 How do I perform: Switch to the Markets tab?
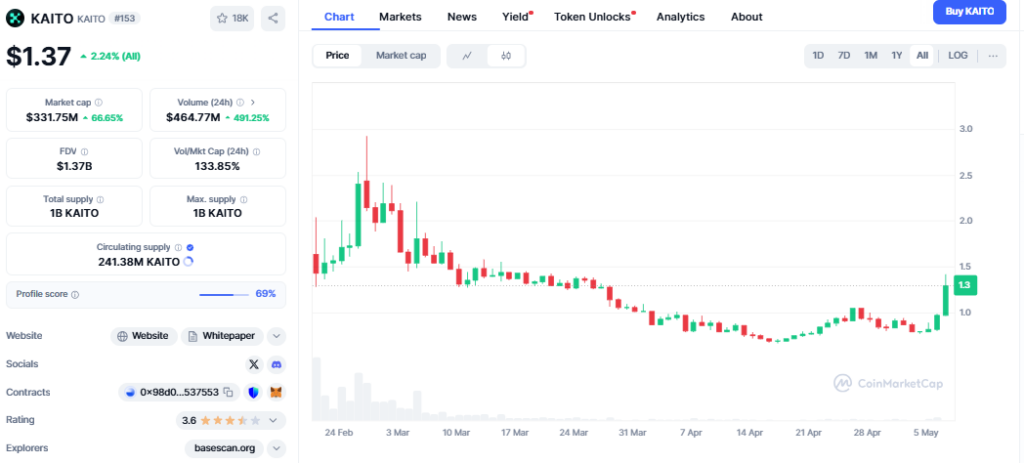coord(400,17)
